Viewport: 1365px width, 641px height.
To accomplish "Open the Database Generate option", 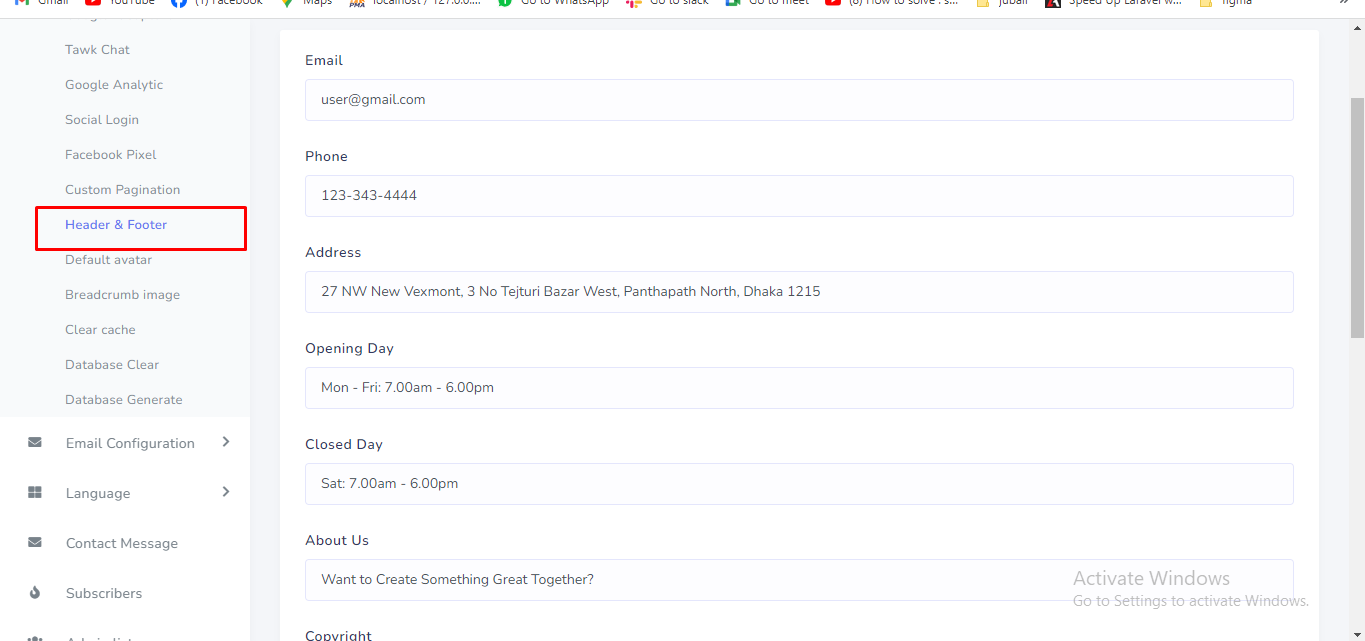I will [x=124, y=400].
